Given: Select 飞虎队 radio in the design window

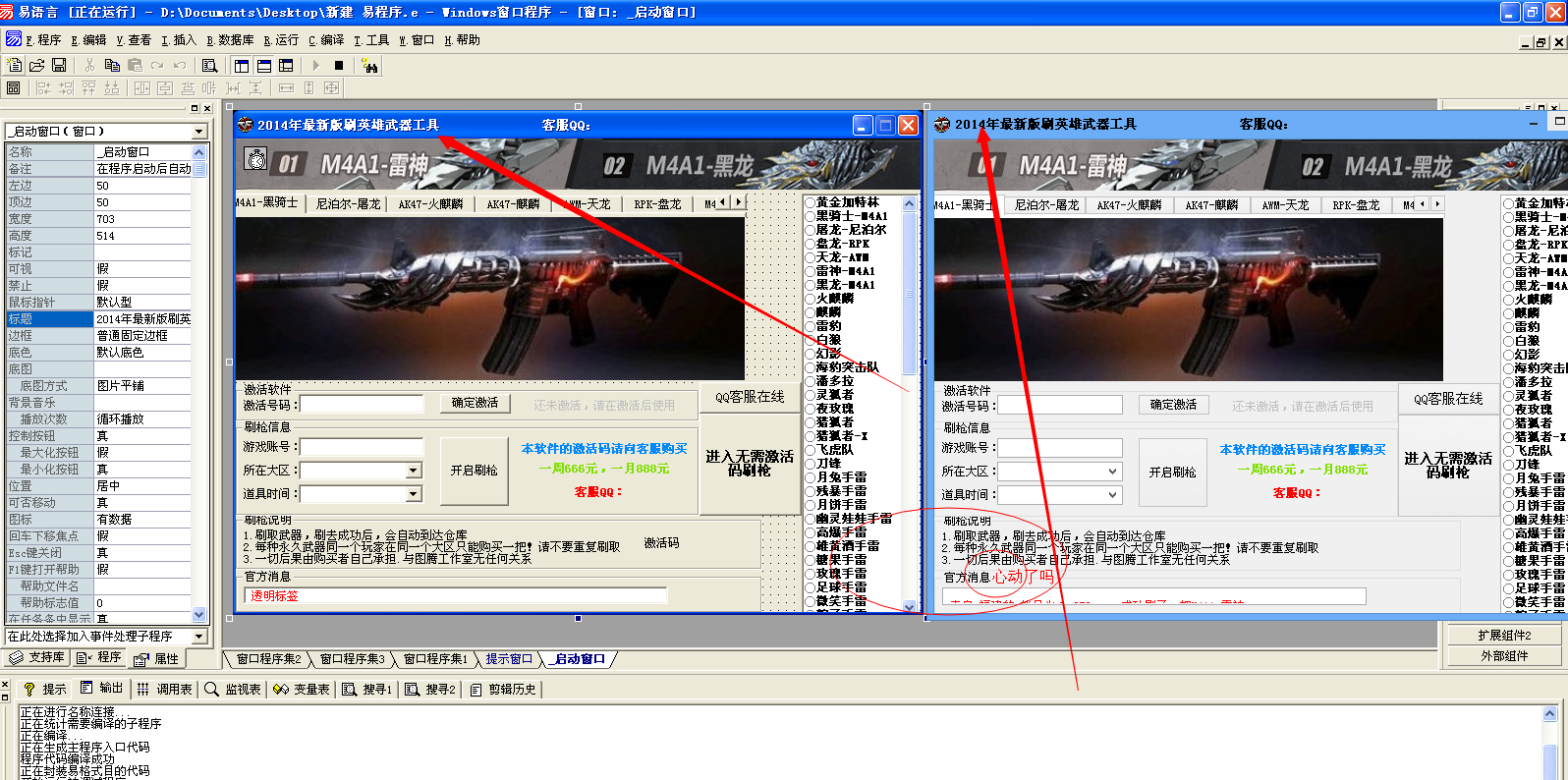Looking at the screenshot, I should pos(811,450).
